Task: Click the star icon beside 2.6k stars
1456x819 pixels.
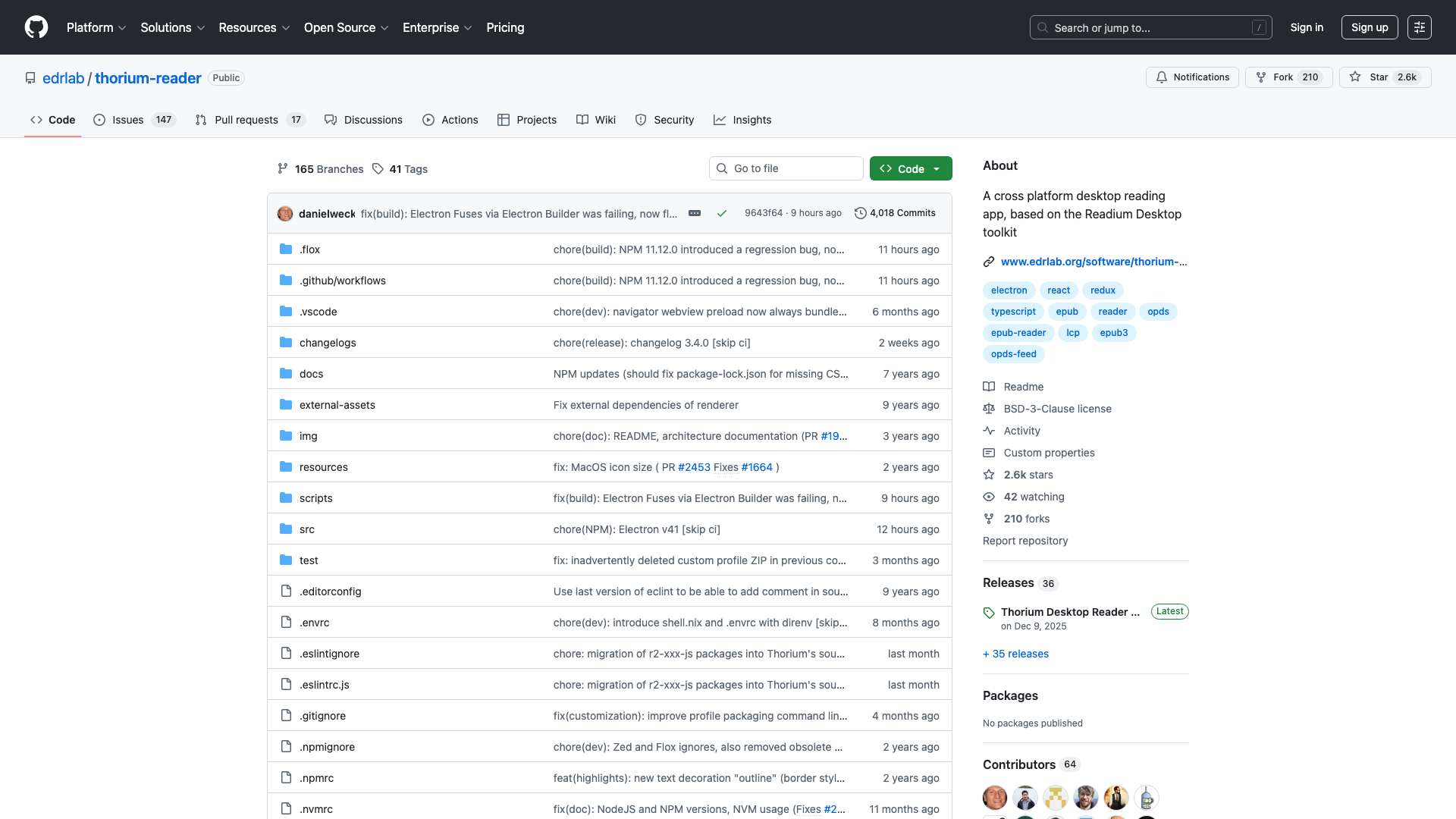Action: (989, 475)
